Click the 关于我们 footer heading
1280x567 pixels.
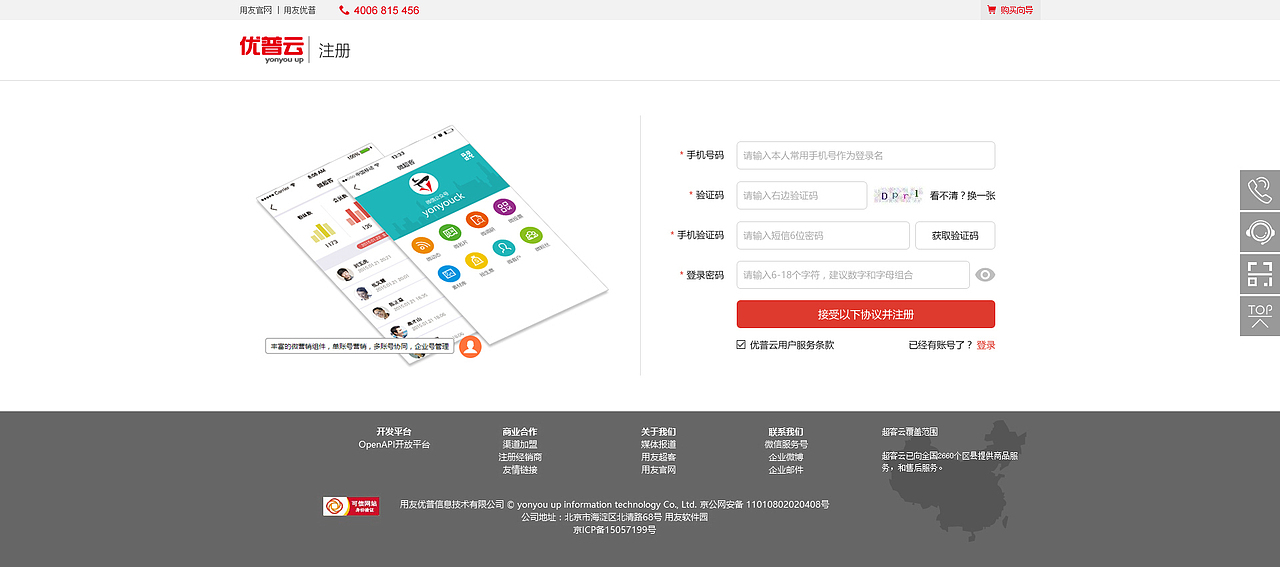click(659, 432)
